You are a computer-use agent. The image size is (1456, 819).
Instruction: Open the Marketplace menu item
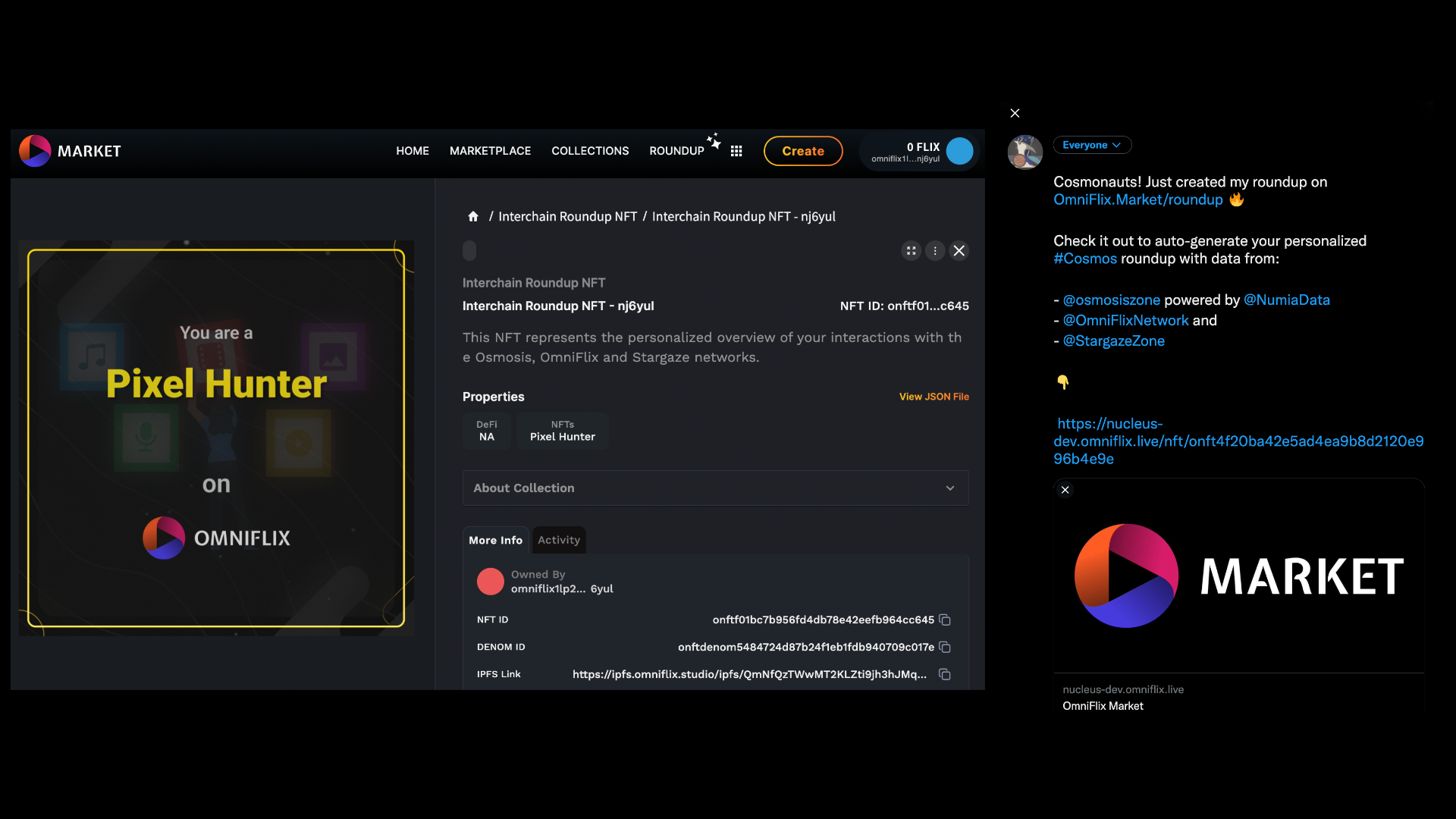point(490,151)
